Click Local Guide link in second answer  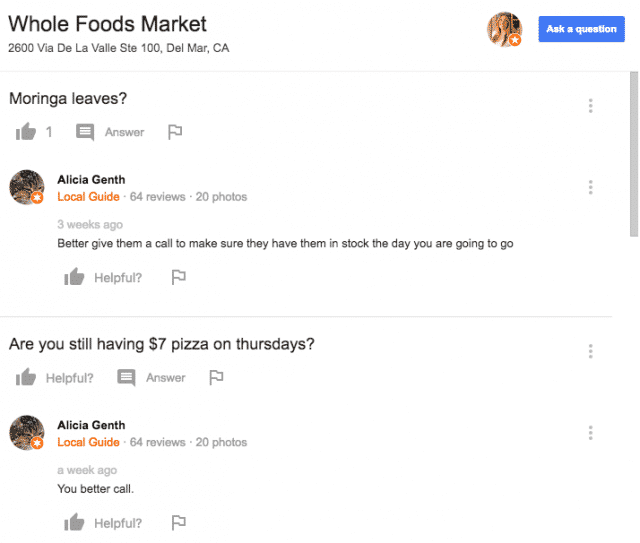click(88, 442)
